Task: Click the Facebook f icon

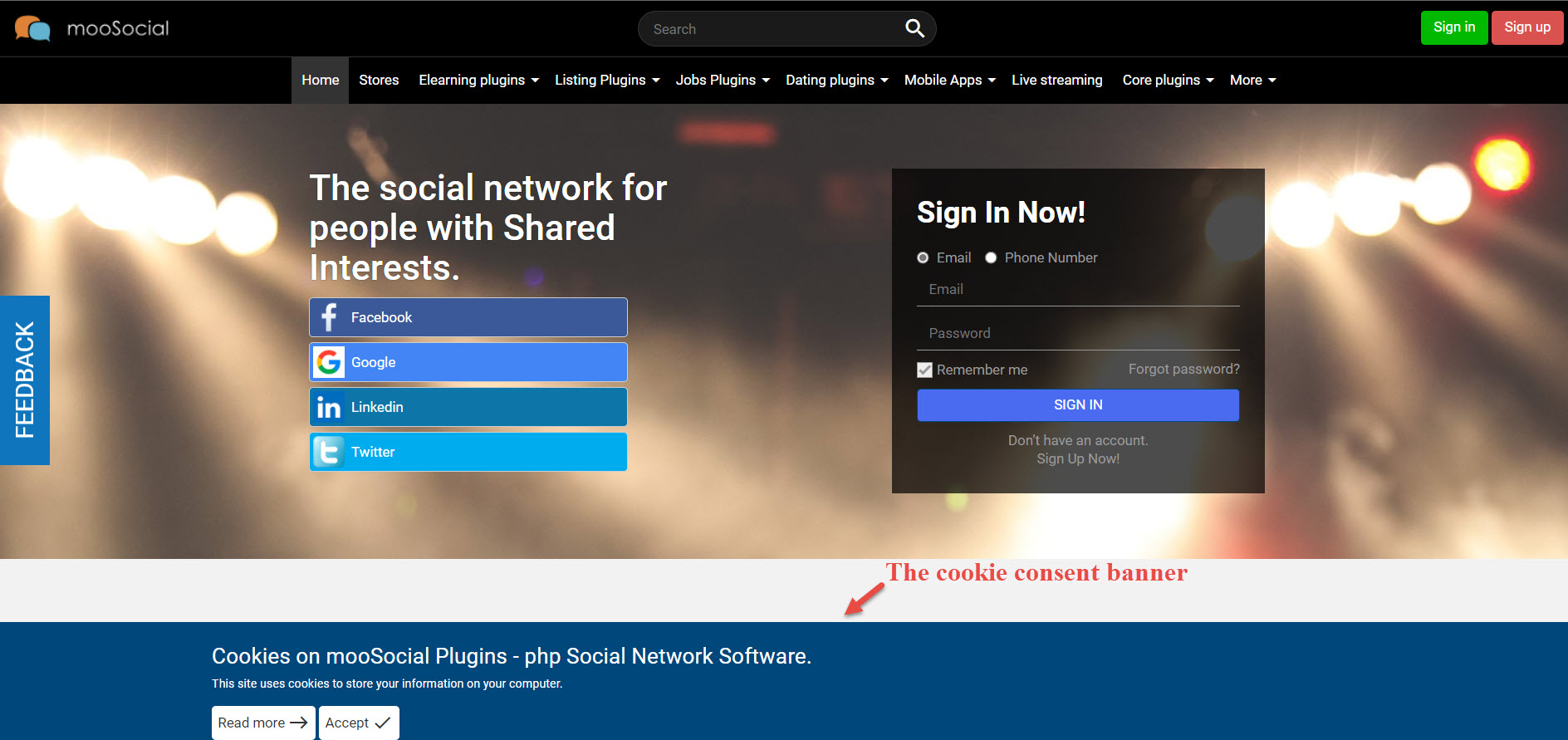Action: click(x=329, y=317)
